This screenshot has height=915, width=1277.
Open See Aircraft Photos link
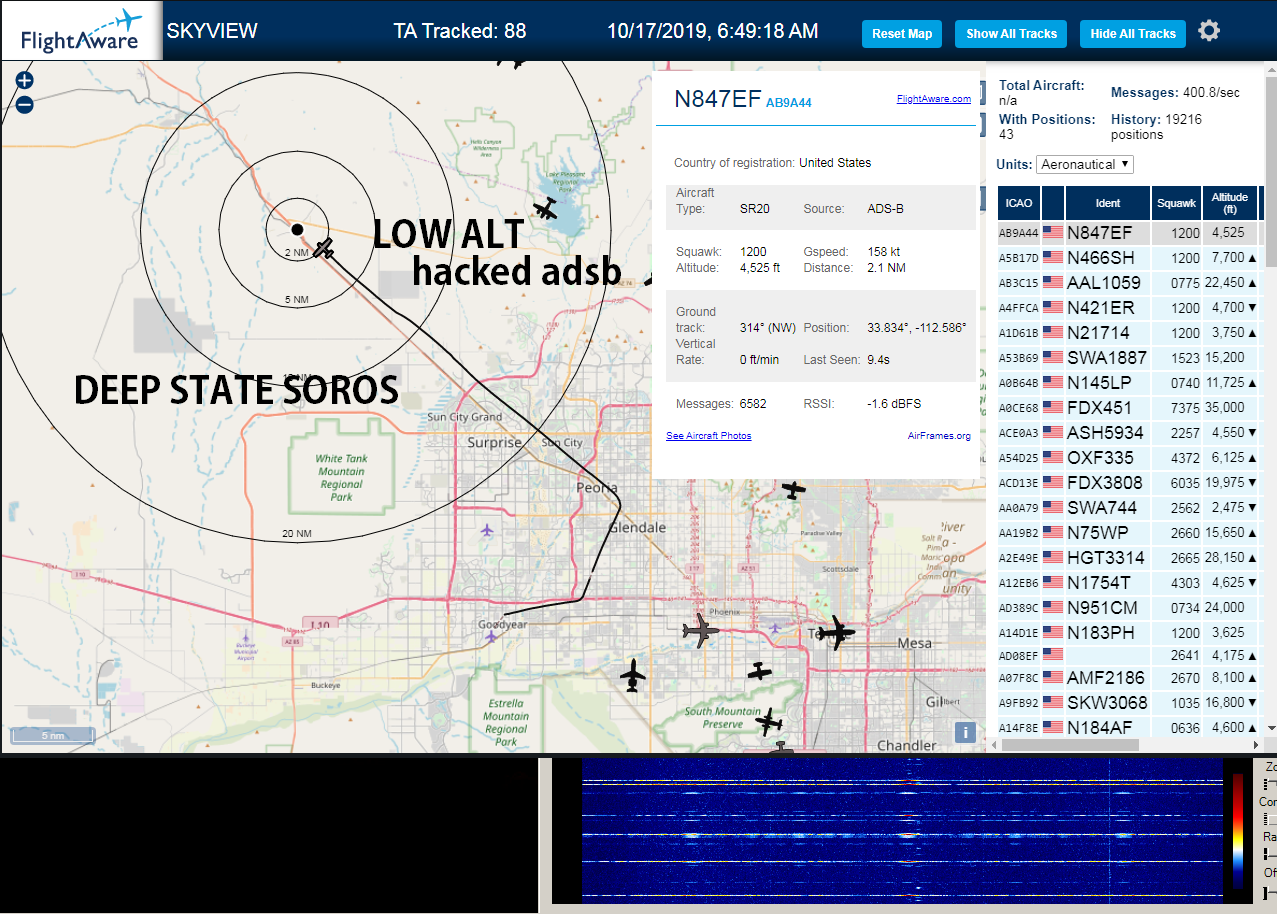708,435
